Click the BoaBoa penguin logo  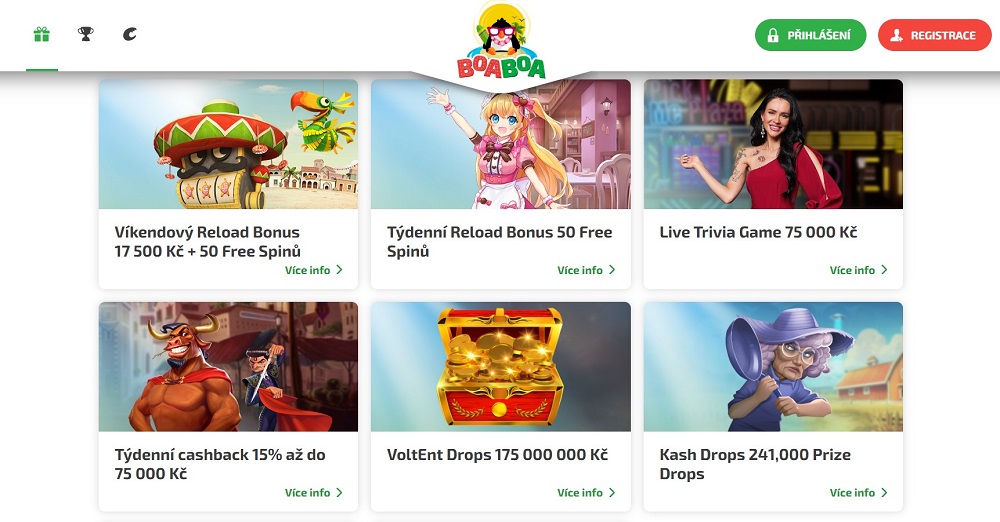(501, 42)
